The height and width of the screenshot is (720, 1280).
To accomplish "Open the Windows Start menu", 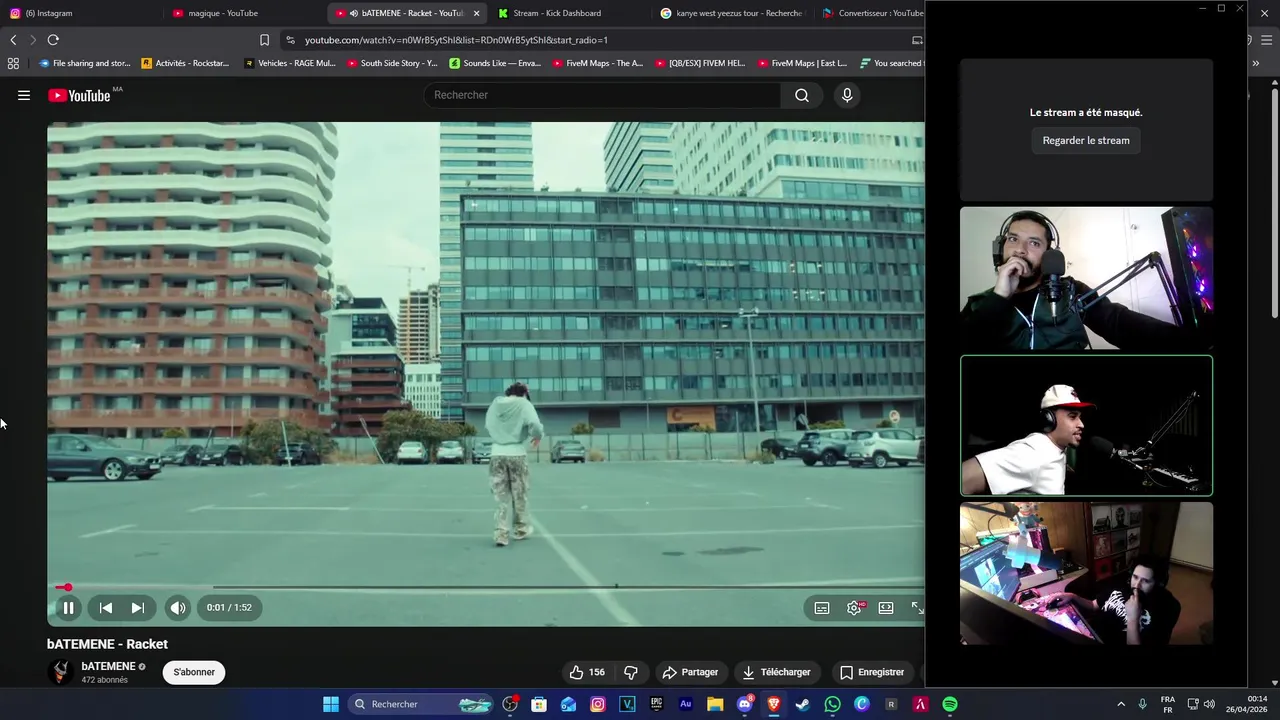I will pos(331,704).
